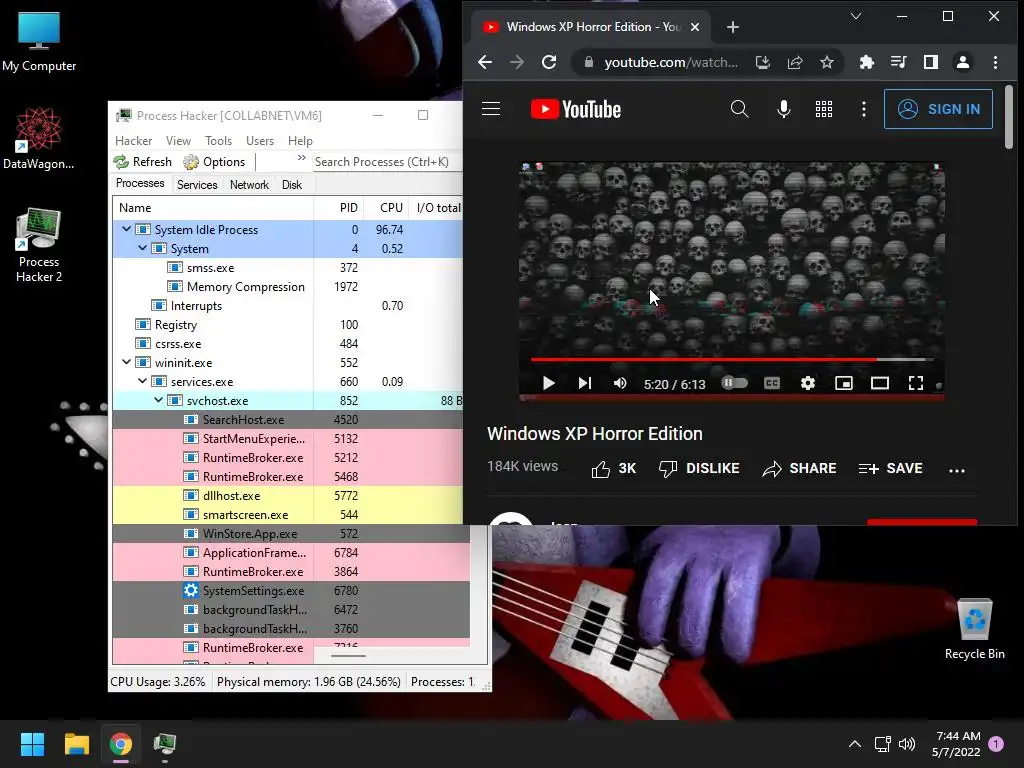Collapse the services.exe tree node

click(x=142, y=381)
